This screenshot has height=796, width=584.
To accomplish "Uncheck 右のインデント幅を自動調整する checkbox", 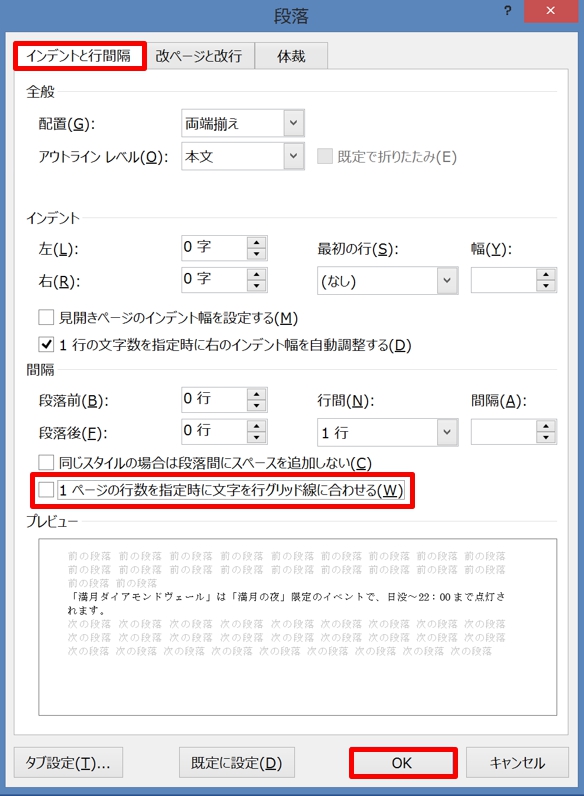I will 46,345.
